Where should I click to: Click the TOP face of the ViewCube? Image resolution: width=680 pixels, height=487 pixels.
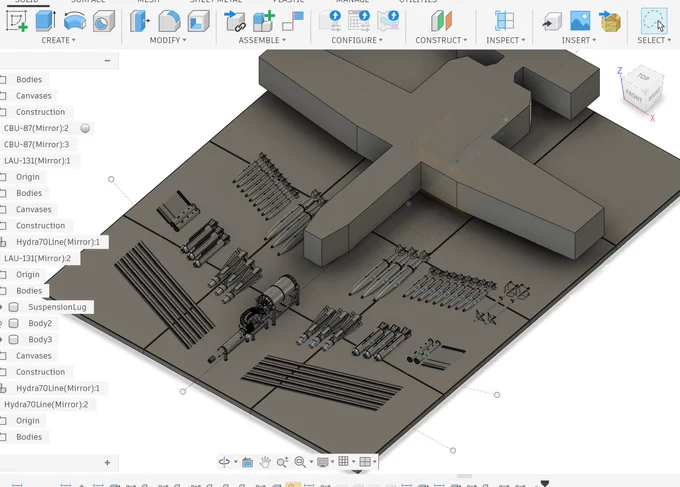pos(644,77)
